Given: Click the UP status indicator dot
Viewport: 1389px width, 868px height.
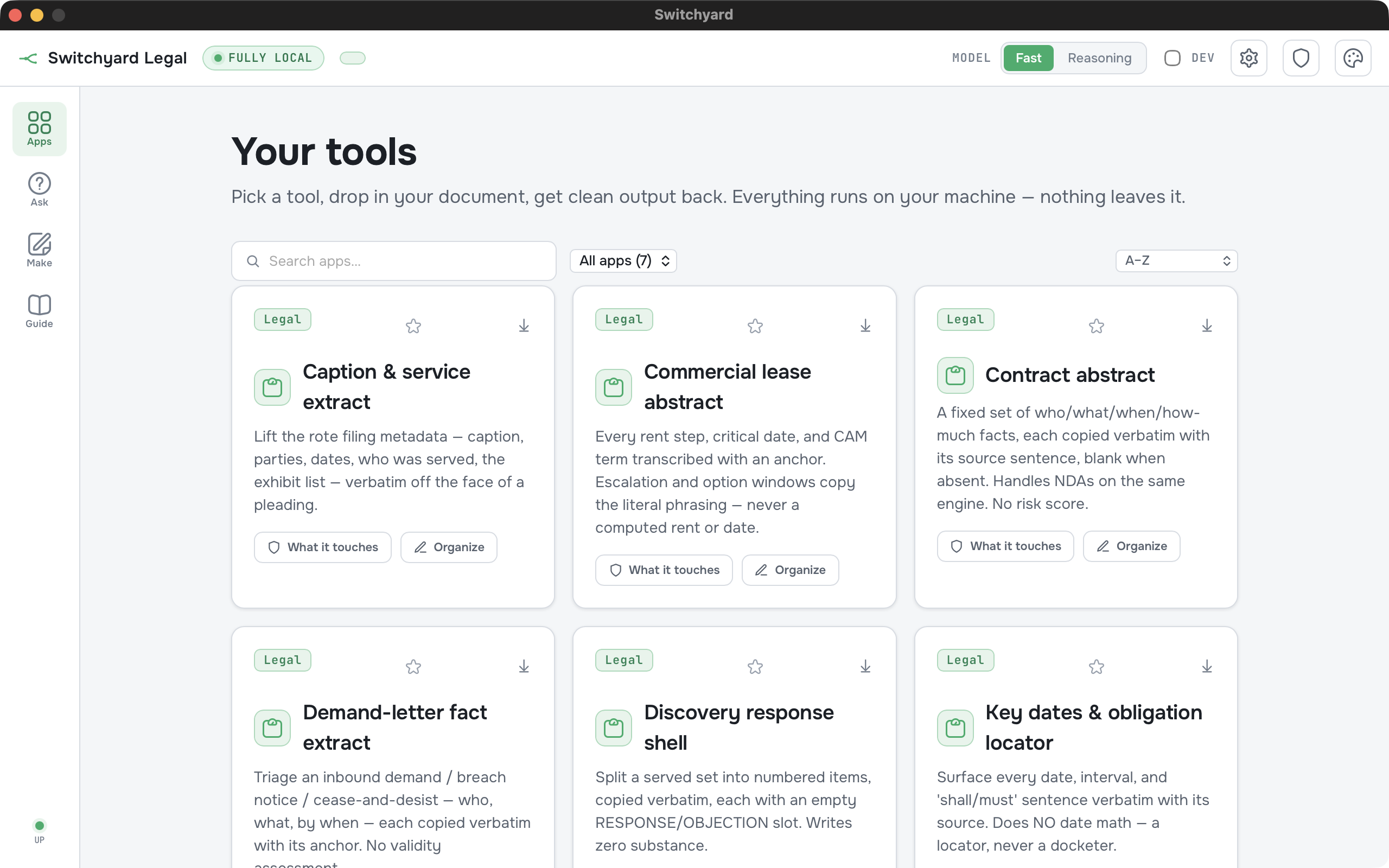Looking at the screenshot, I should pyautogui.click(x=40, y=826).
